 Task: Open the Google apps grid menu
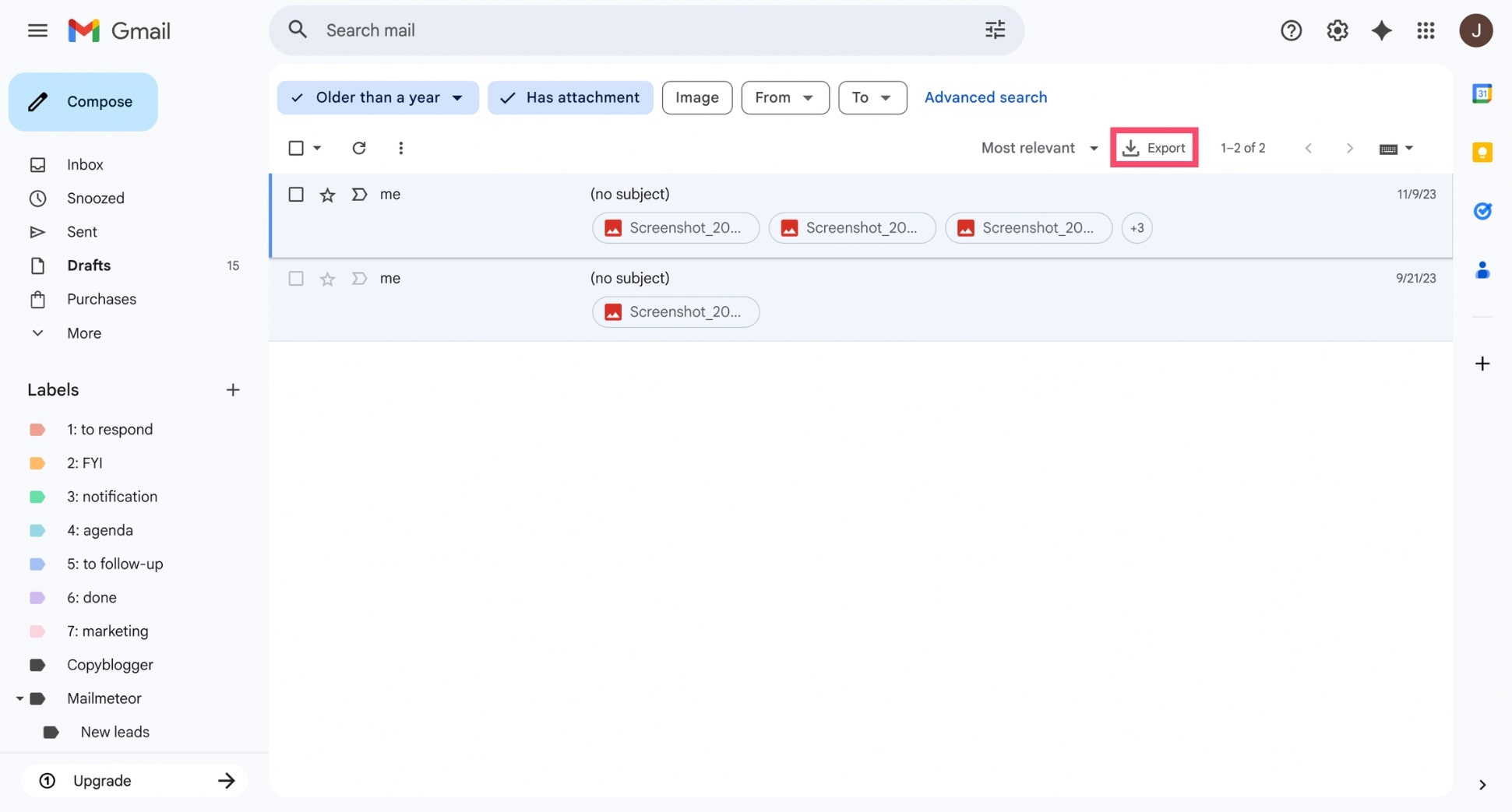pos(1426,30)
